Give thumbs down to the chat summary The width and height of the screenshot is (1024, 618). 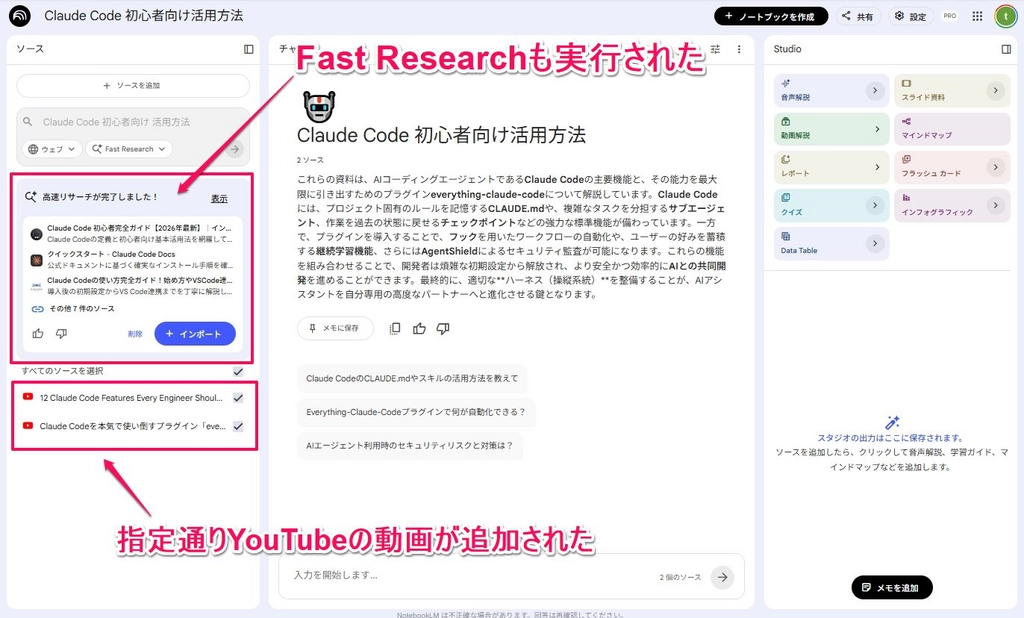point(443,329)
